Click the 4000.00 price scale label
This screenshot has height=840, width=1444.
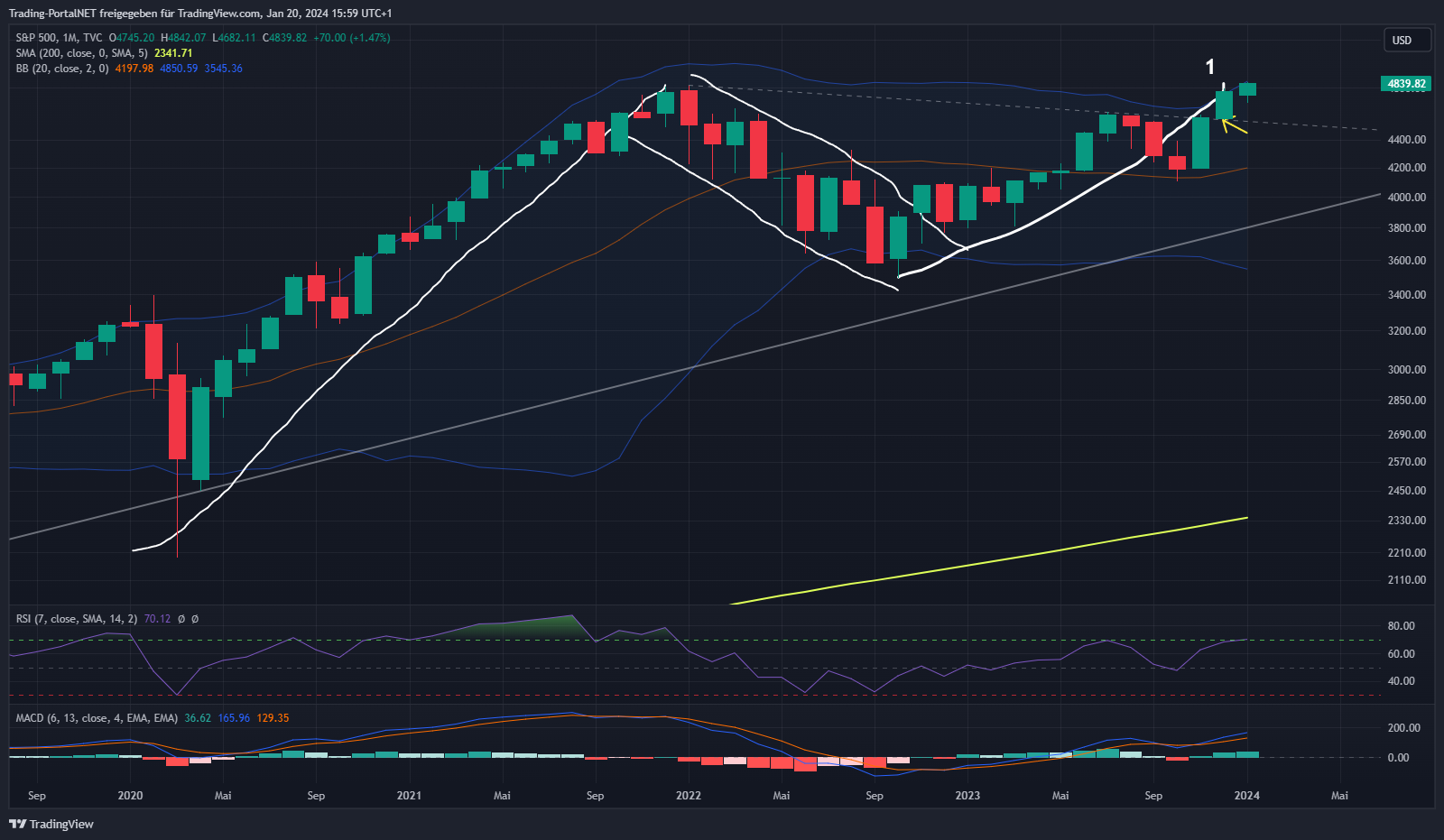point(1406,198)
